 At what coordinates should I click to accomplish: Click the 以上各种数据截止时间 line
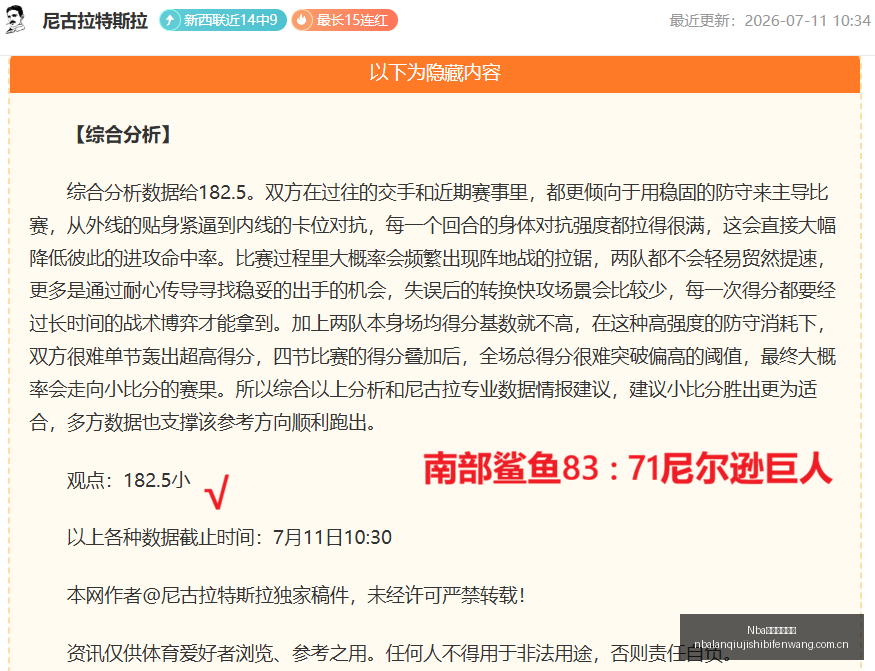pyautogui.click(x=229, y=537)
